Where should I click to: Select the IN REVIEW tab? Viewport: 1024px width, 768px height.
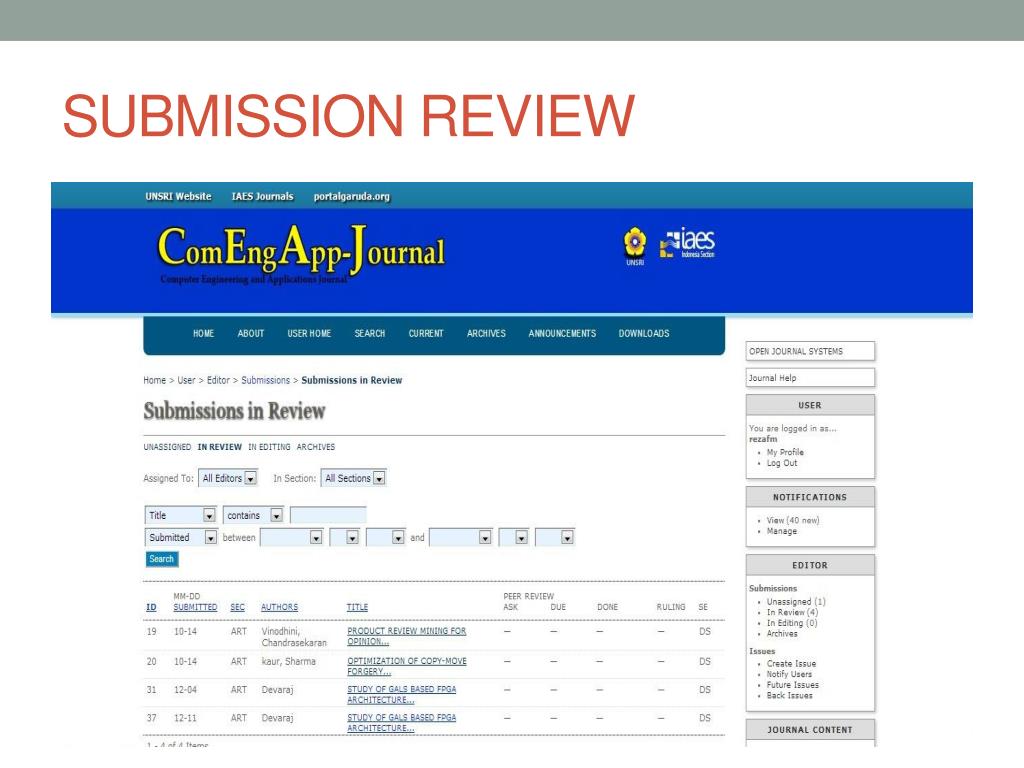coord(219,447)
